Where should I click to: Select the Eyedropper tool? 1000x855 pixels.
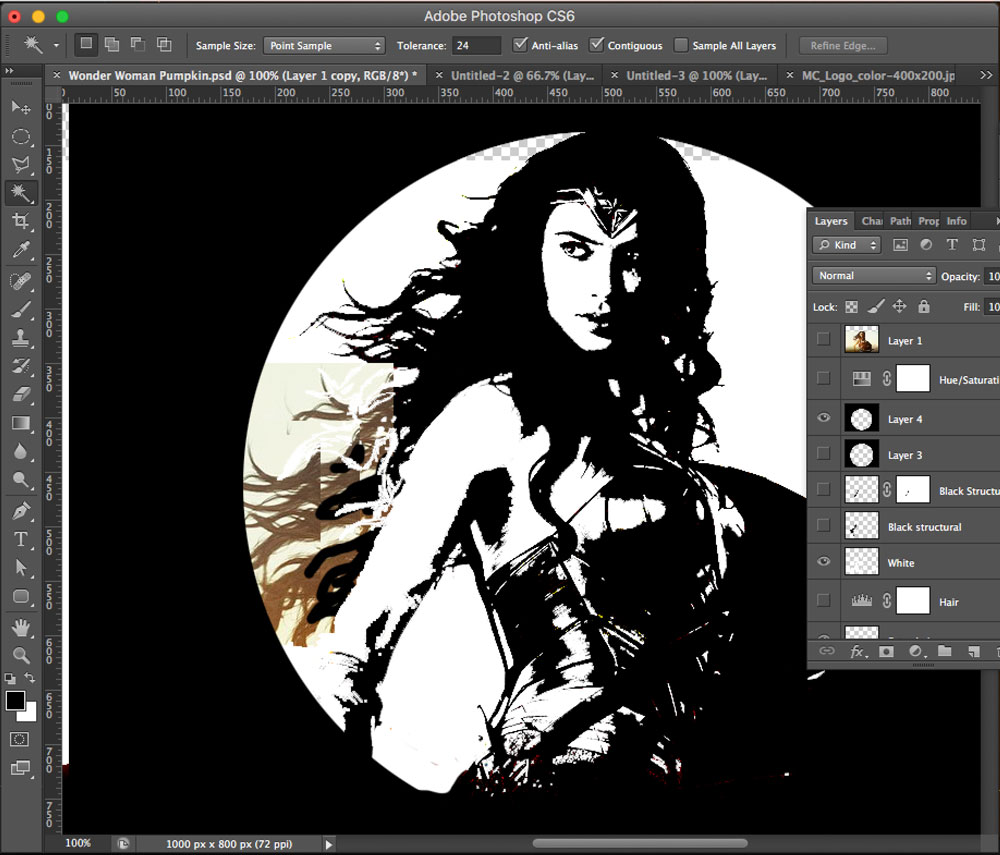point(20,250)
